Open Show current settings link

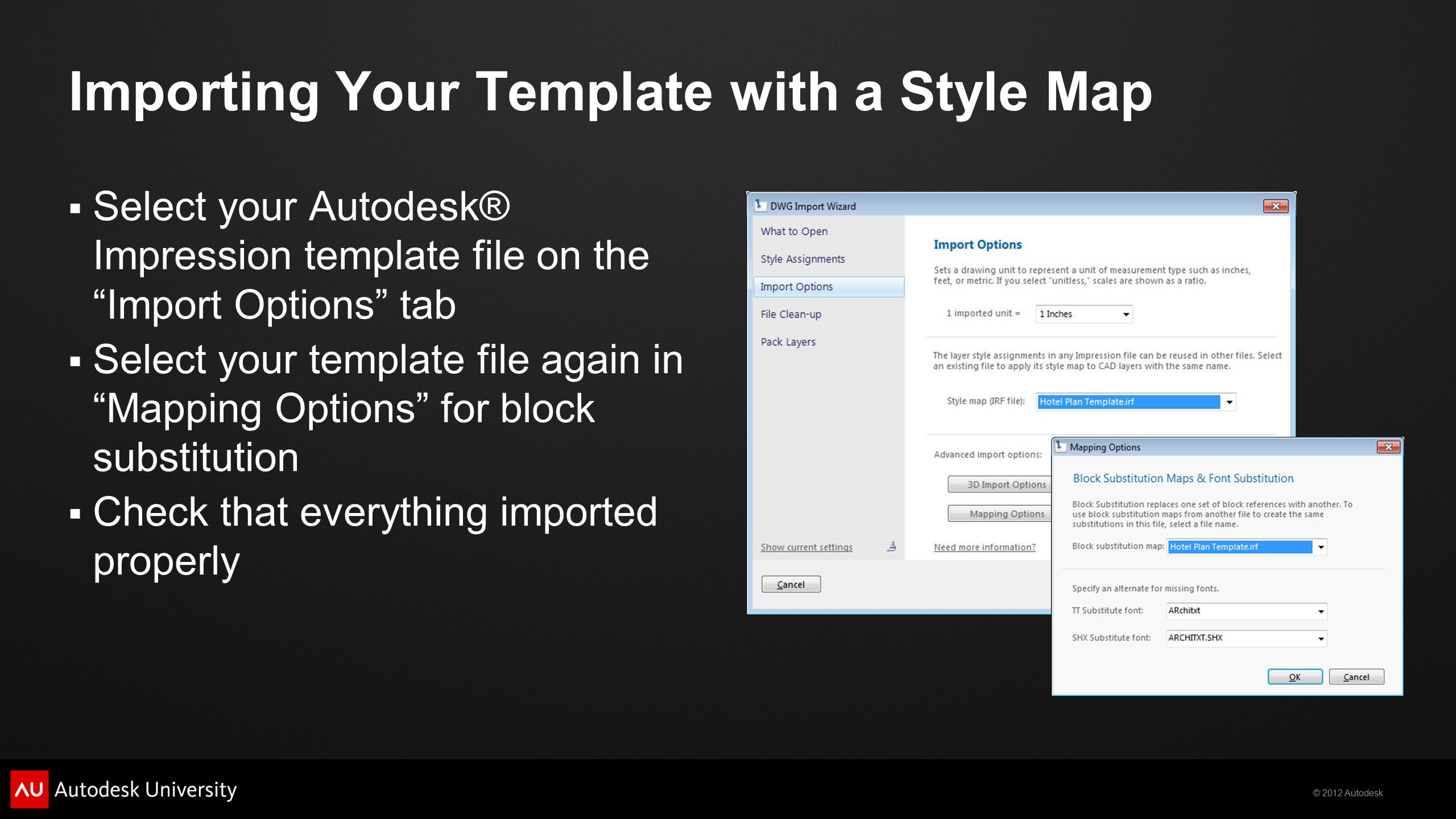tap(806, 547)
